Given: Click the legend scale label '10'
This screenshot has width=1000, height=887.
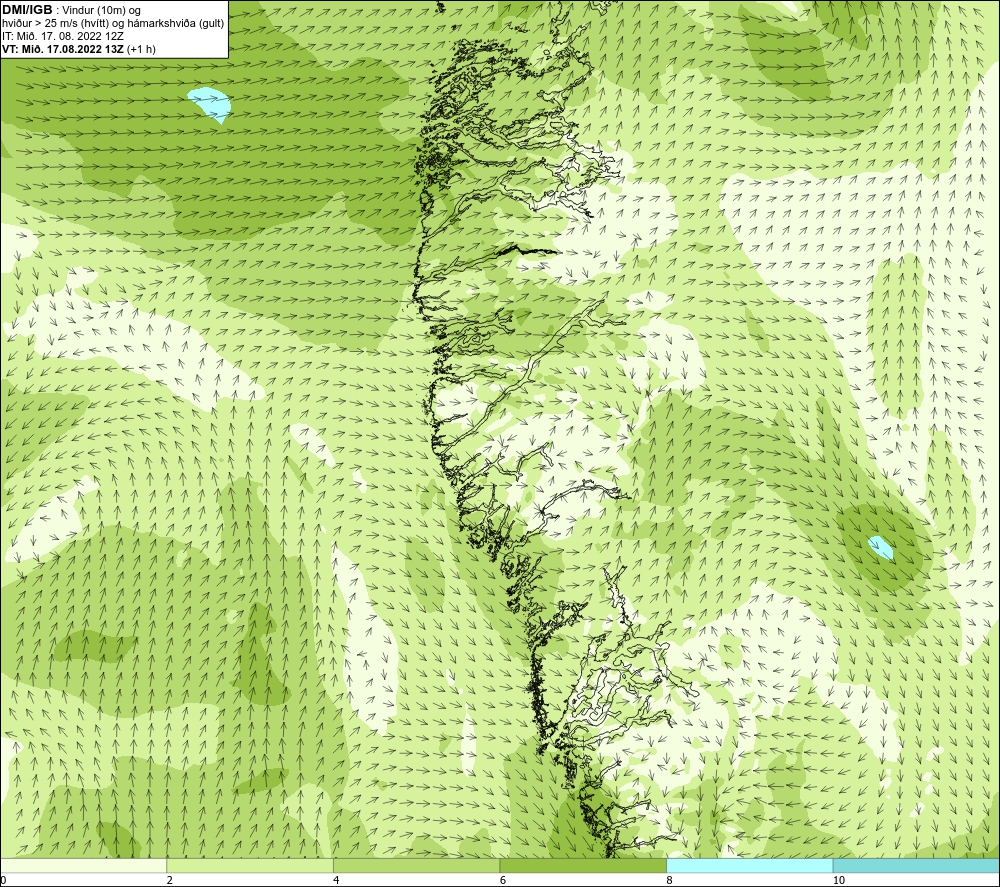Looking at the screenshot, I should [x=839, y=881].
